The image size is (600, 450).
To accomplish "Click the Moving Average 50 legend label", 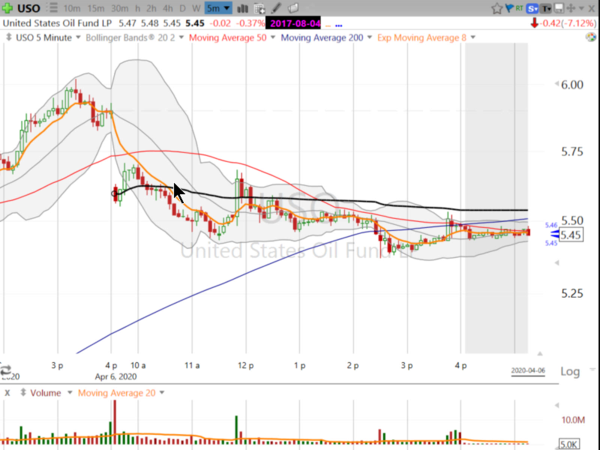I will pyautogui.click(x=228, y=38).
